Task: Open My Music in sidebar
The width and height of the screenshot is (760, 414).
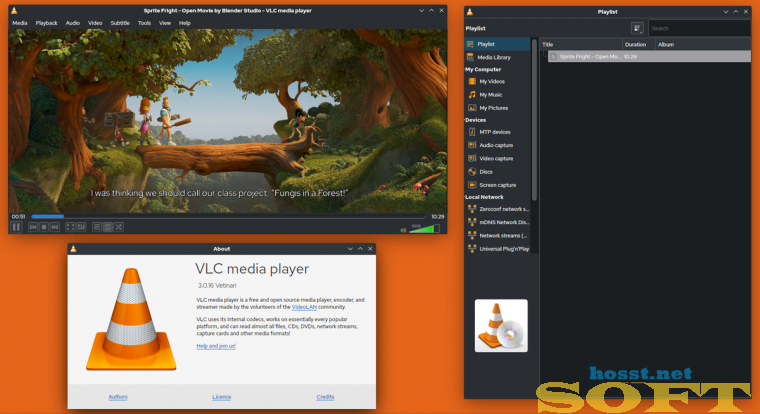Action: [497, 95]
